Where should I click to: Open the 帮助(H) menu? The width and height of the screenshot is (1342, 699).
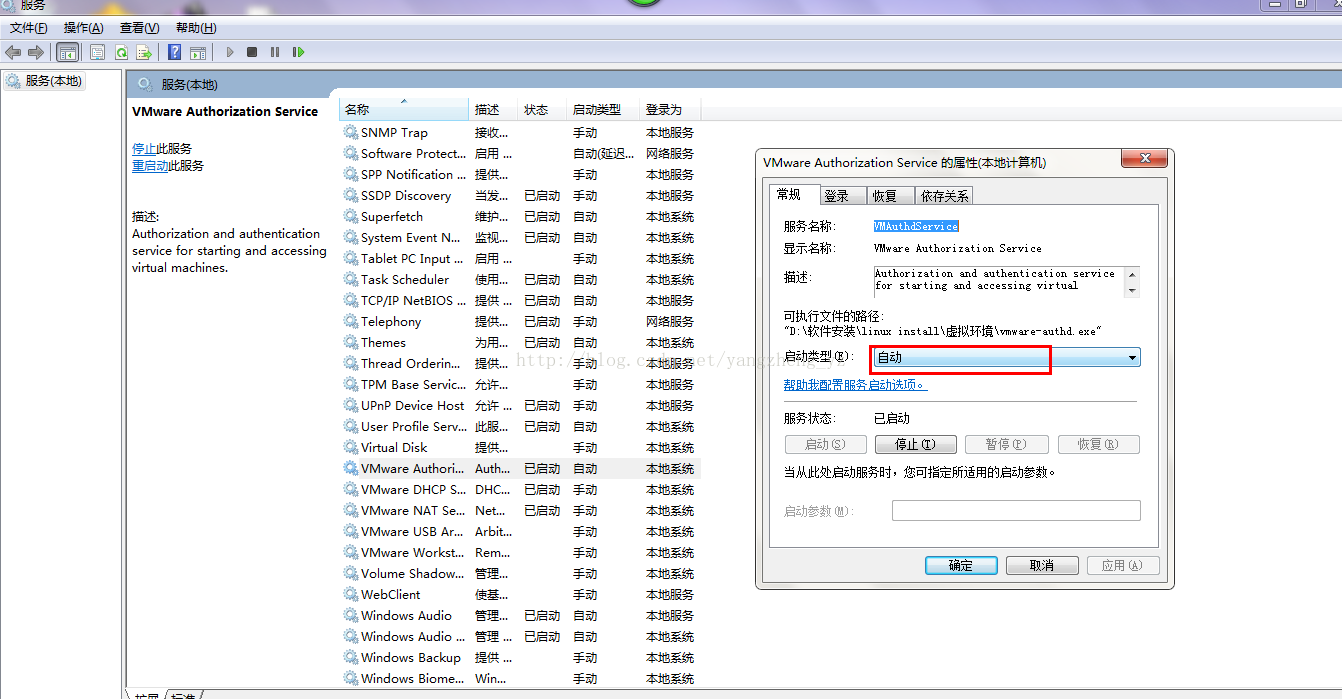(x=196, y=28)
